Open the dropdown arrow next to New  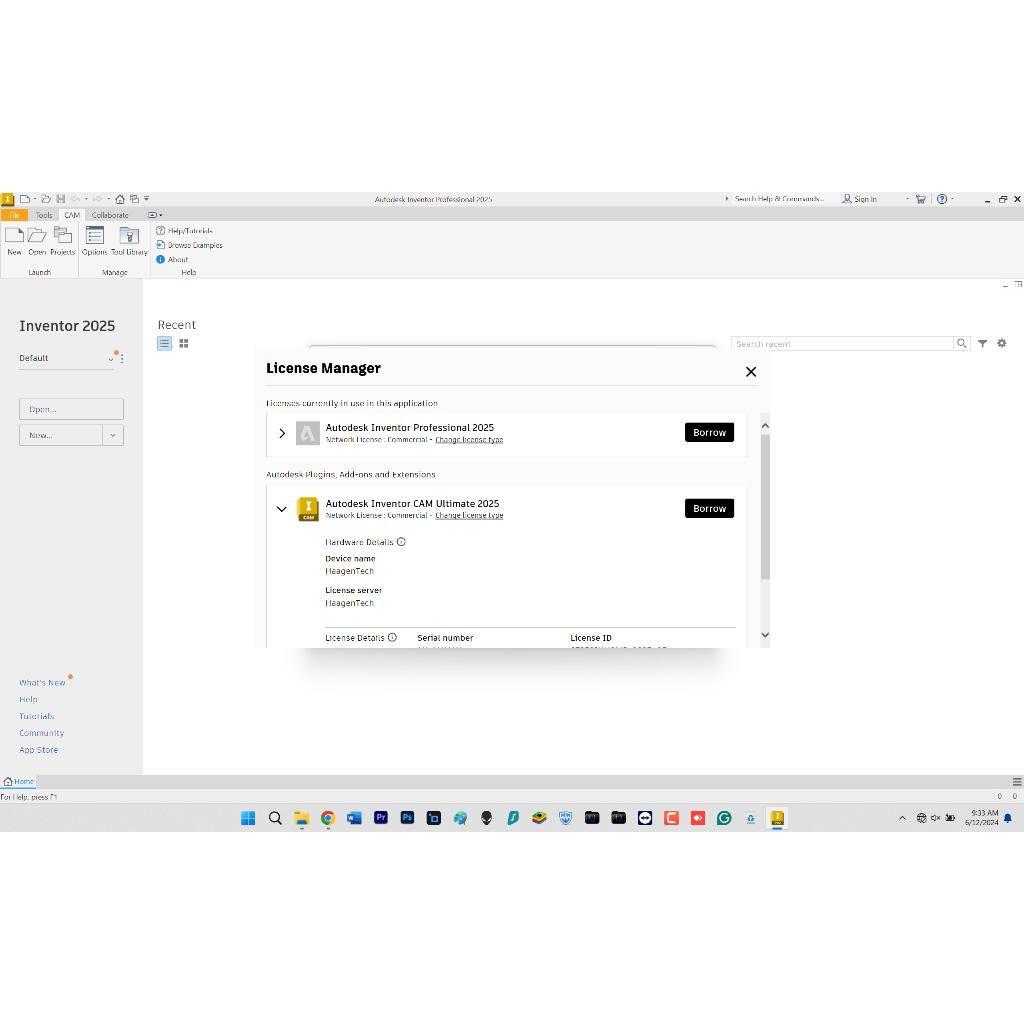113,435
